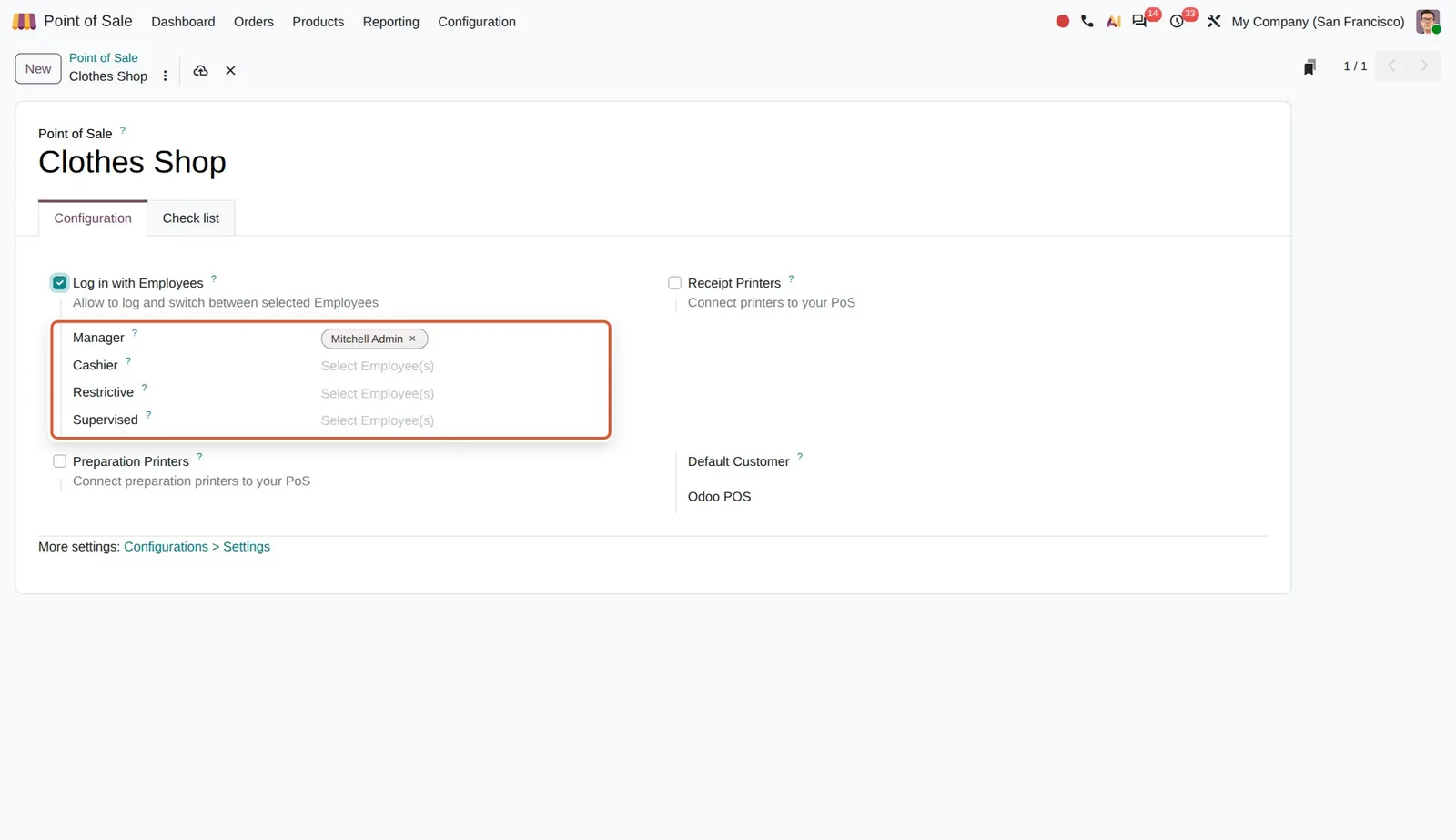Open the conversations messages icon

pyautogui.click(x=1139, y=21)
